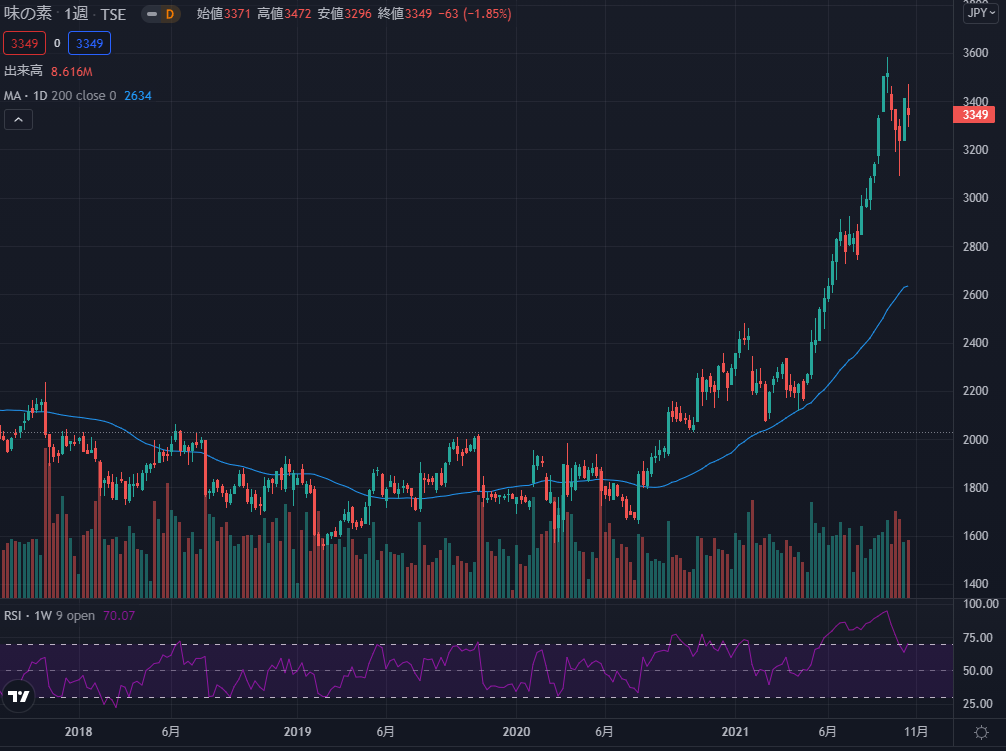Click the 1600 price axis label
This screenshot has height=751, width=1006.
click(975, 536)
